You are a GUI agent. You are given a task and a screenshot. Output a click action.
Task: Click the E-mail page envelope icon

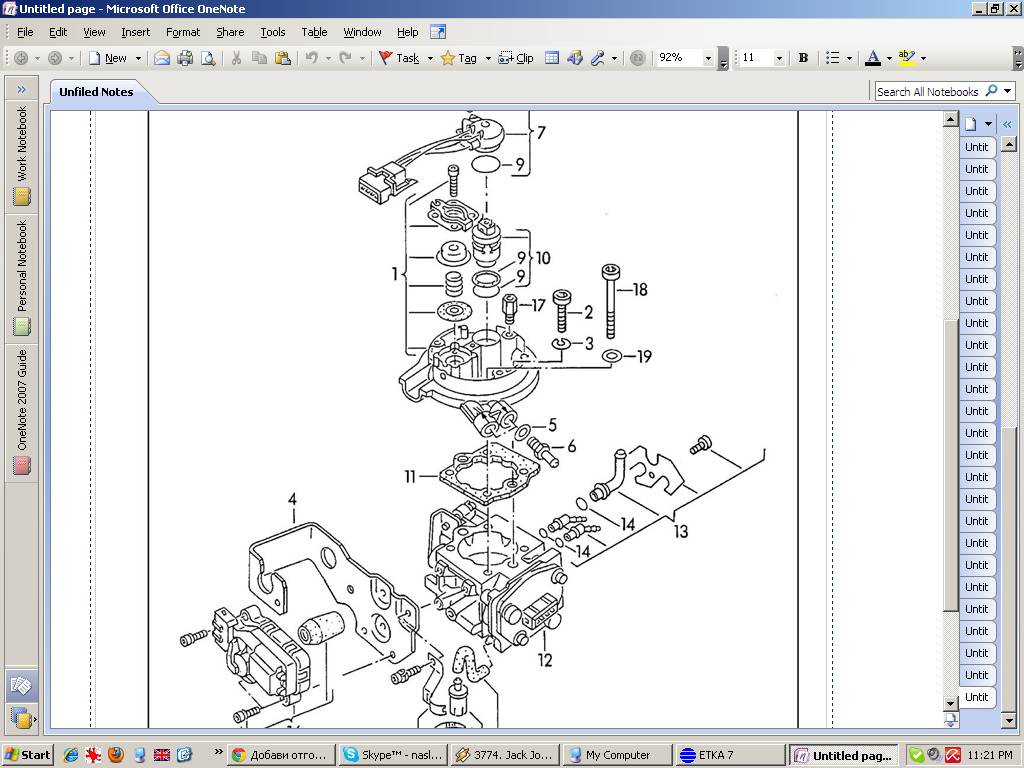click(x=162, y=58)
